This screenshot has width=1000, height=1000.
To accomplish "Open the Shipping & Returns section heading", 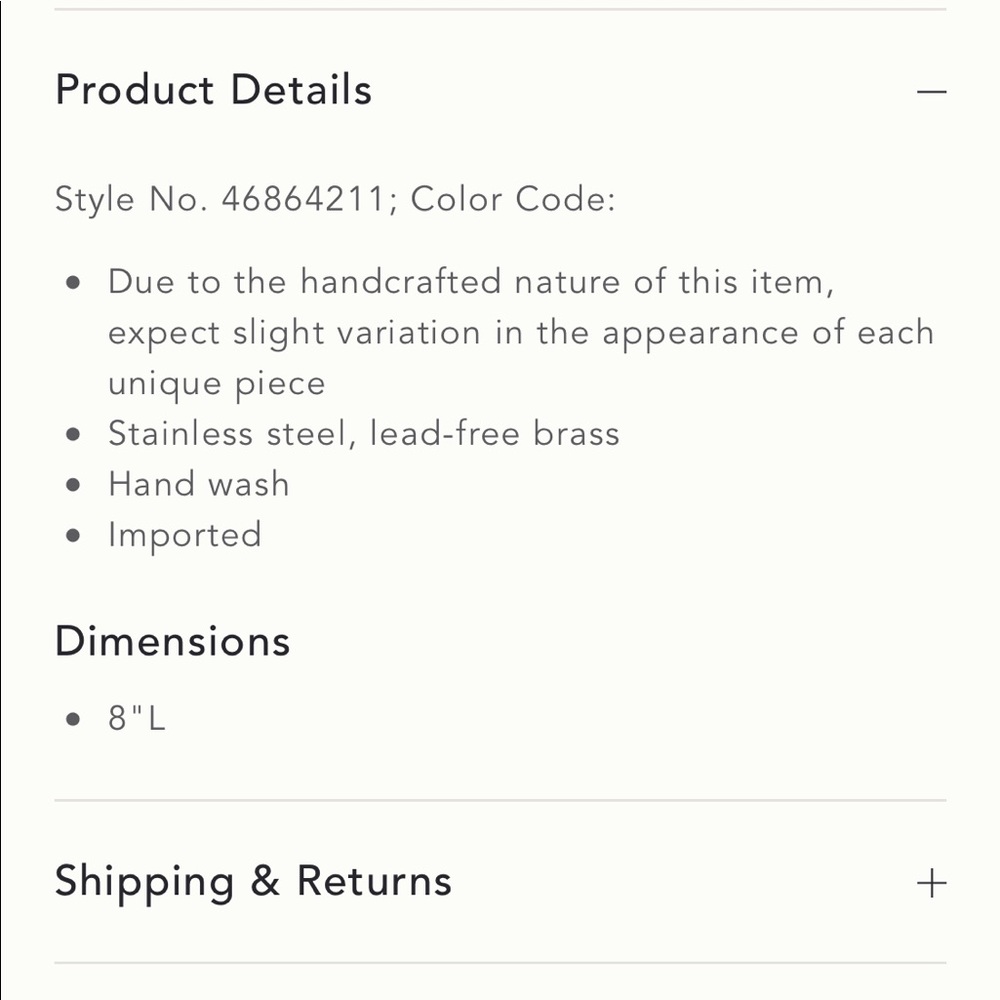I will pos(253,883).
